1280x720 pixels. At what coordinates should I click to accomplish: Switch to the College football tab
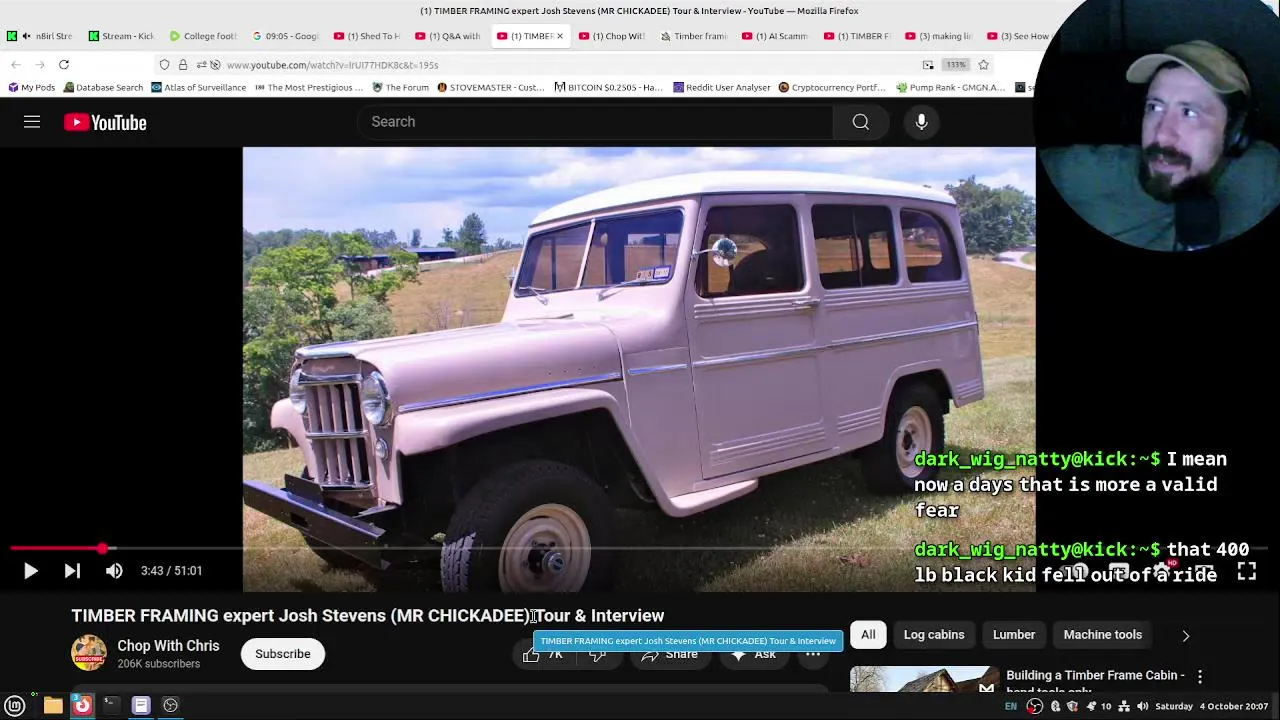pos(203,36)
